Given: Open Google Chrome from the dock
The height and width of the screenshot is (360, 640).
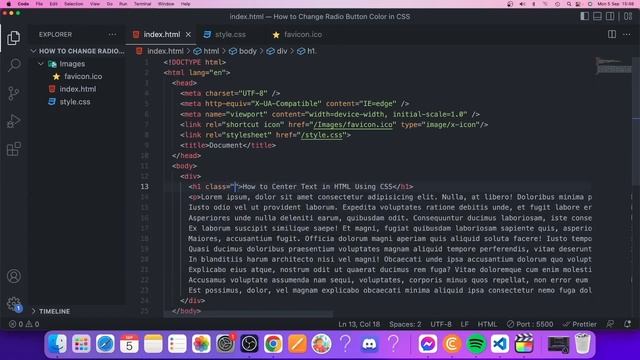Looking at the screenshot, I should (x=273, y=344).
